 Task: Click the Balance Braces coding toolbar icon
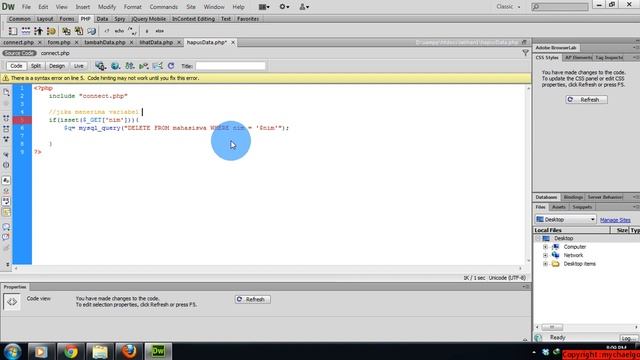pyautogui.click(x=6, y=165)
